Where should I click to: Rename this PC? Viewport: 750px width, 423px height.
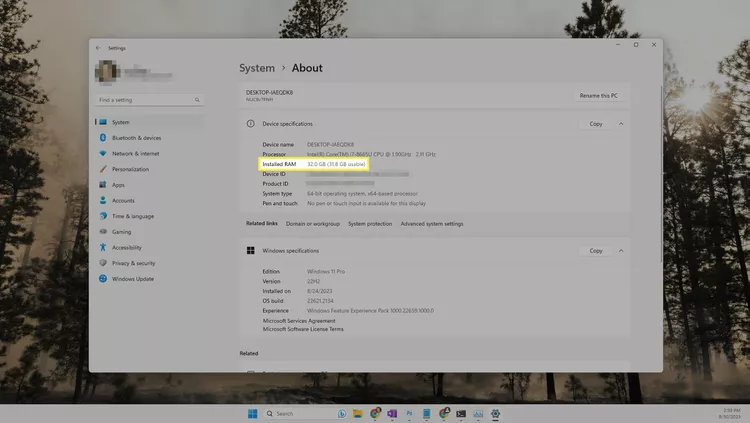tap(598, 96)
